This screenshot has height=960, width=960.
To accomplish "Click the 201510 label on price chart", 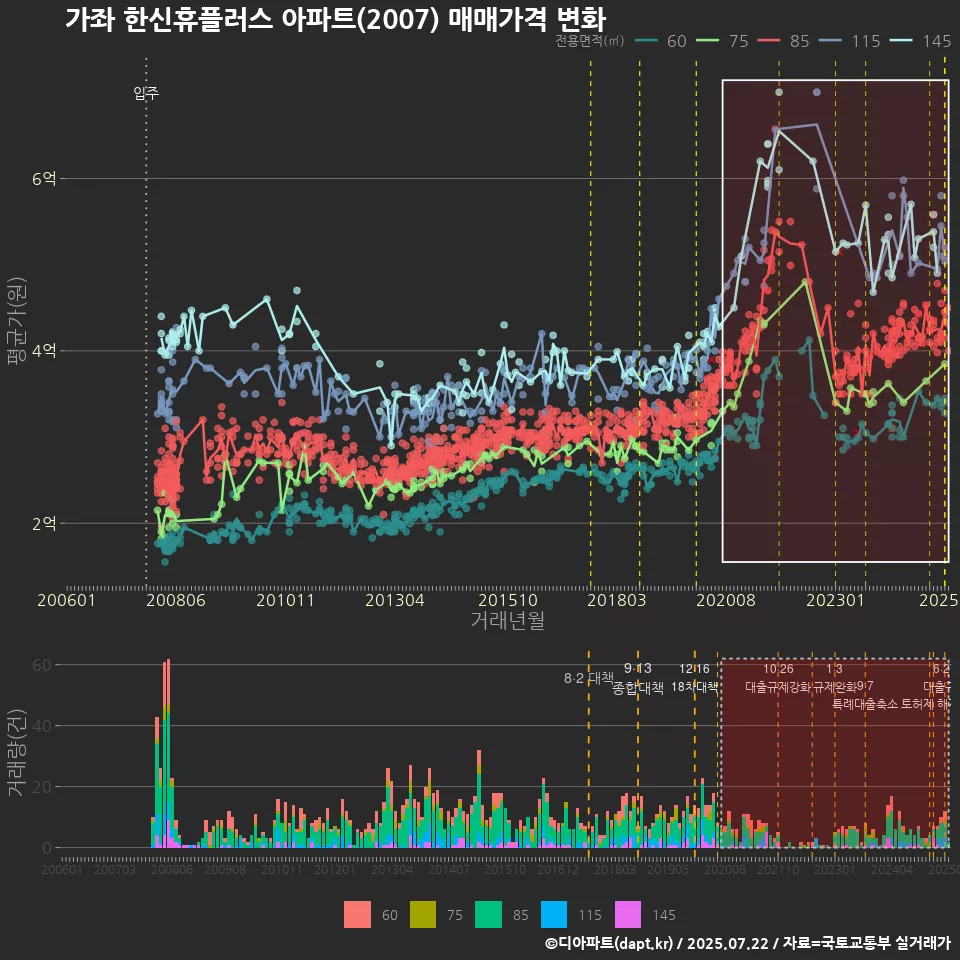I will [x=508, y=600].
